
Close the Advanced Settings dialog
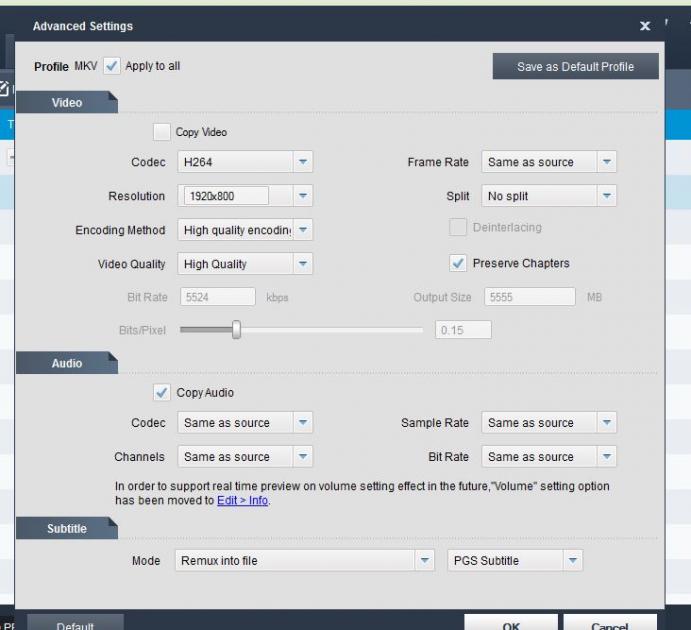[x=645, y=27]
